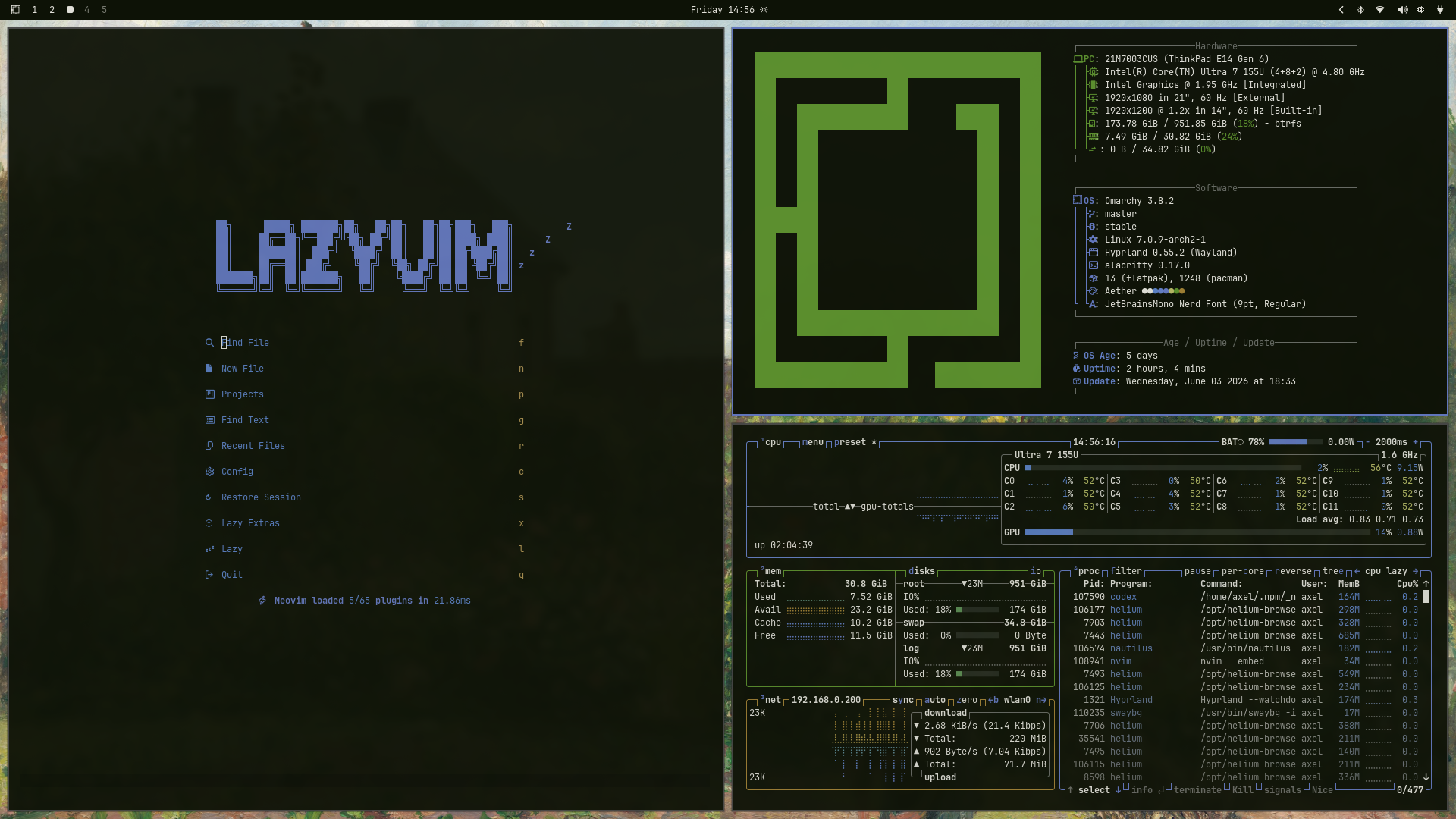Screen dimensions: 1456x819
Task: Click the Aether theme color dots
Action: (x=1163, y=291)
